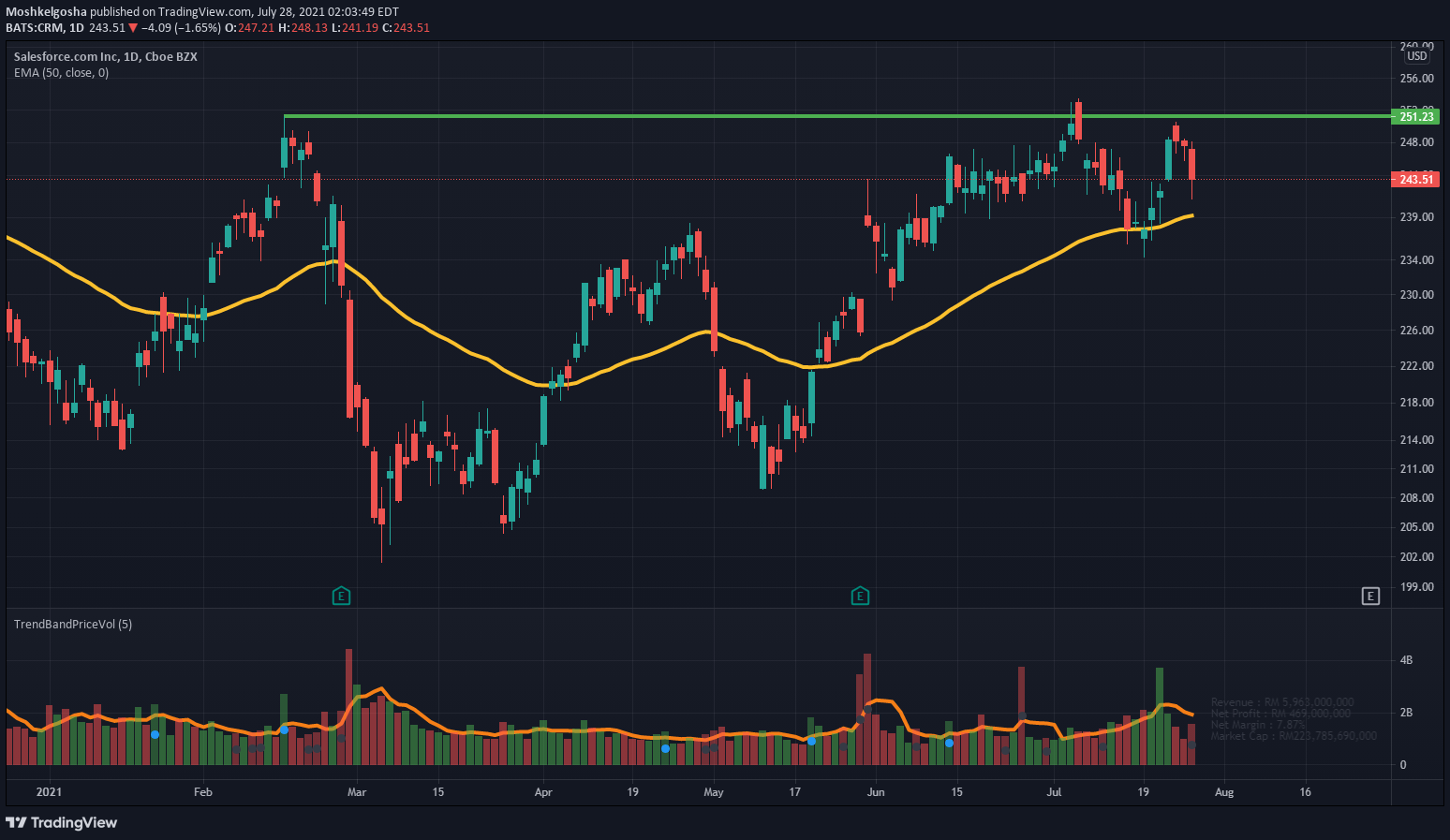This screenshot has height=840, width=1450.
Task: Click the 222.00 price axis label
Action: (x=1416, y=365)
